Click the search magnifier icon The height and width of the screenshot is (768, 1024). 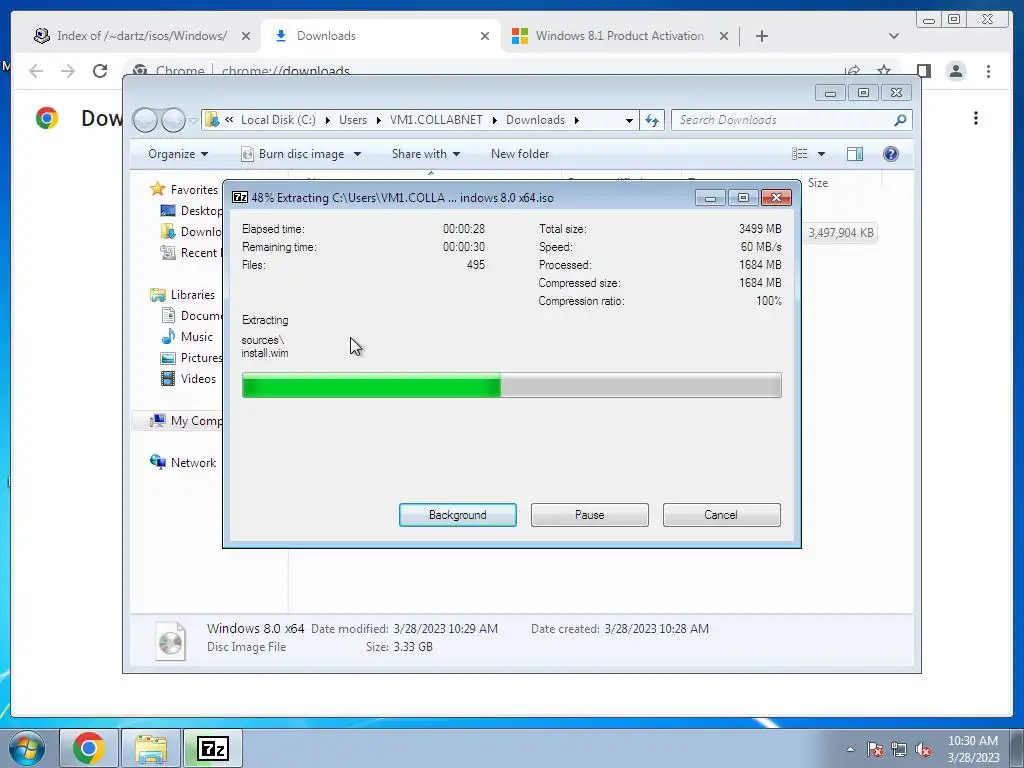(900, 120)
